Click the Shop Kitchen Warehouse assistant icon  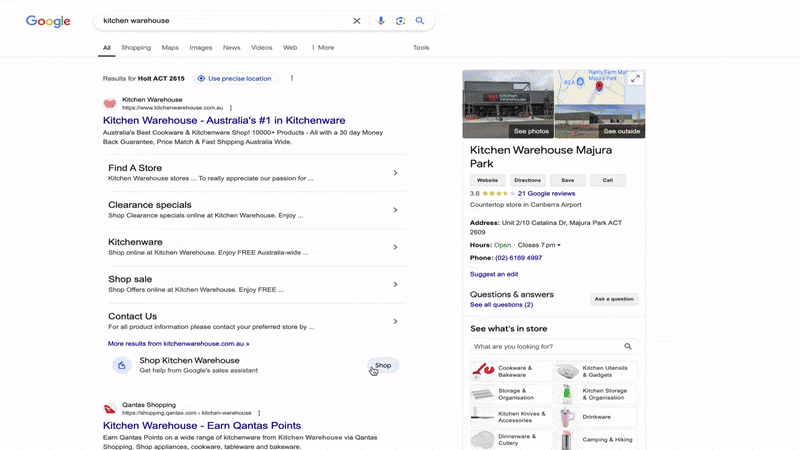click(x=122, y=365)
